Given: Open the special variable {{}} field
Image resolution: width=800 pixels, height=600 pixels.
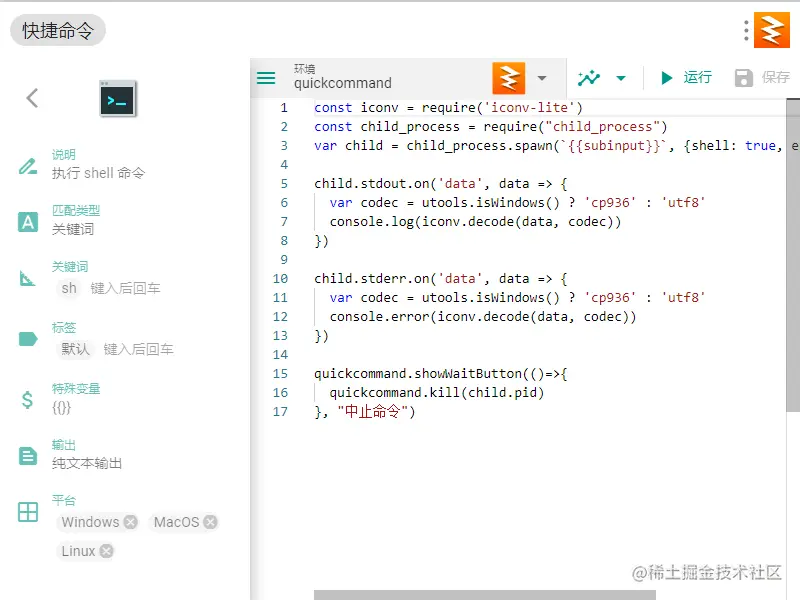Looking at the screenshot, I should pos(61,408).
